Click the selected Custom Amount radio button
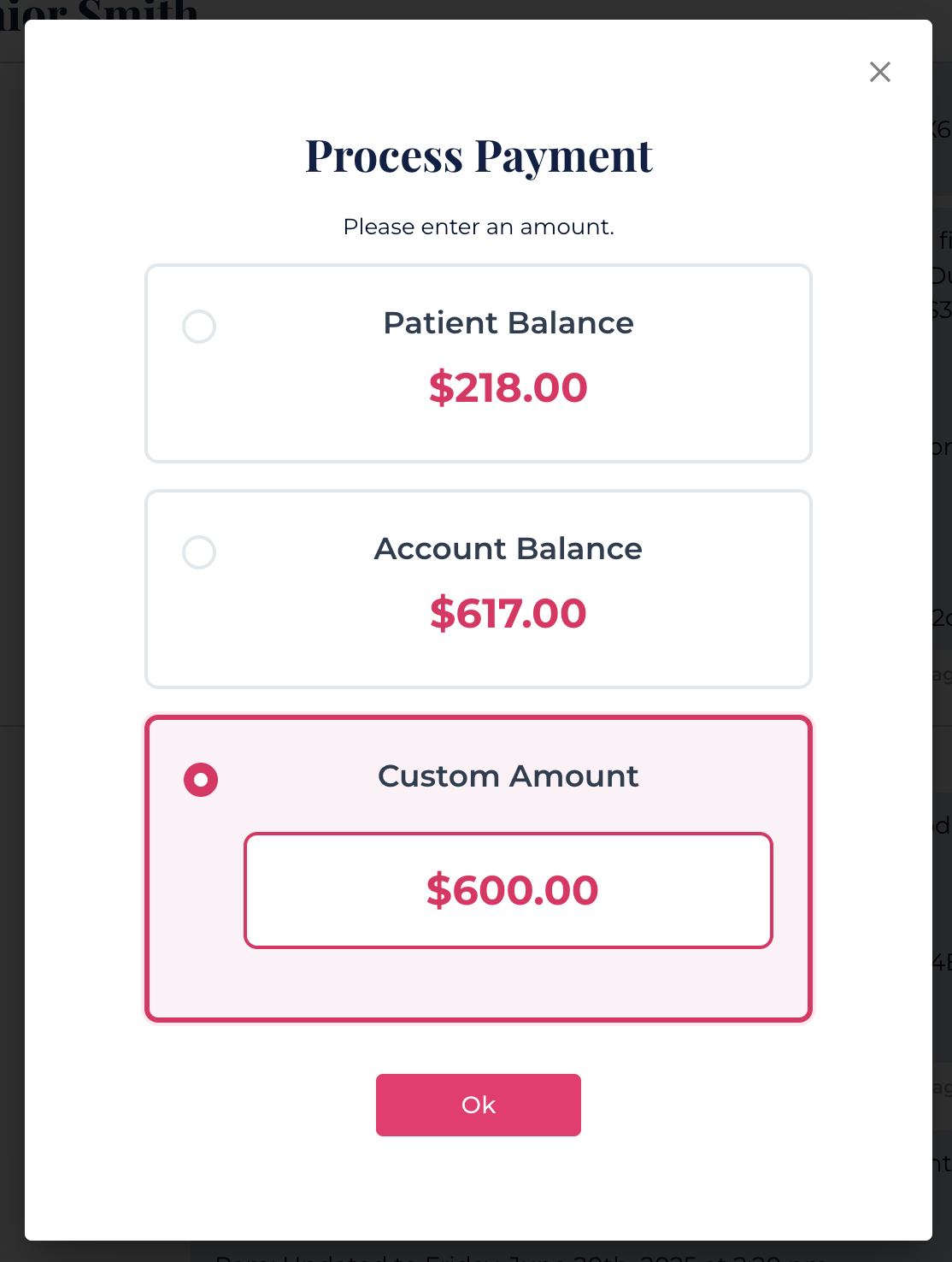This screenshot has width=952, height=1262. point(201,780)
